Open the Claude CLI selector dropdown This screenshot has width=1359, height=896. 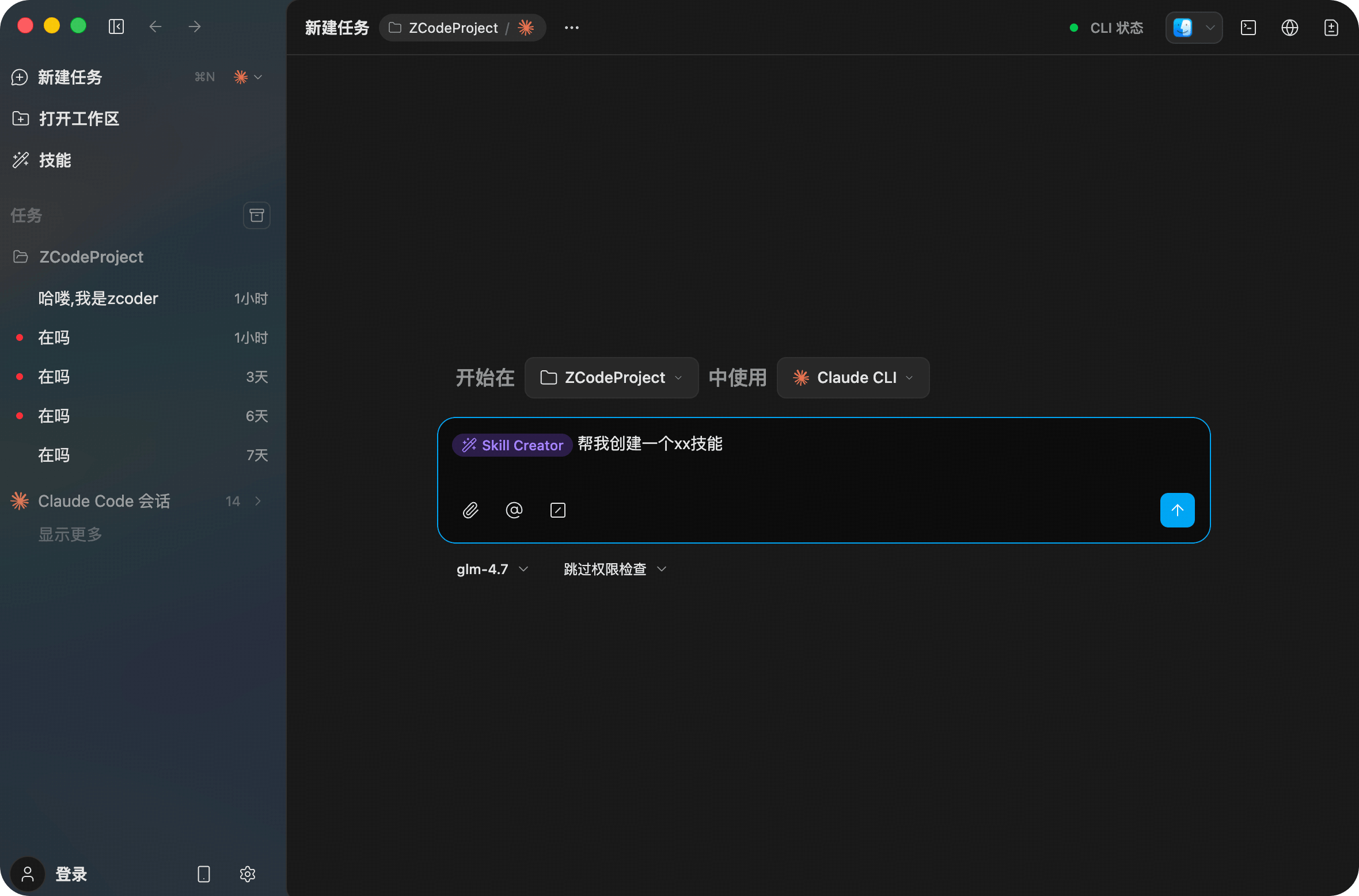[x=853, y=378]
